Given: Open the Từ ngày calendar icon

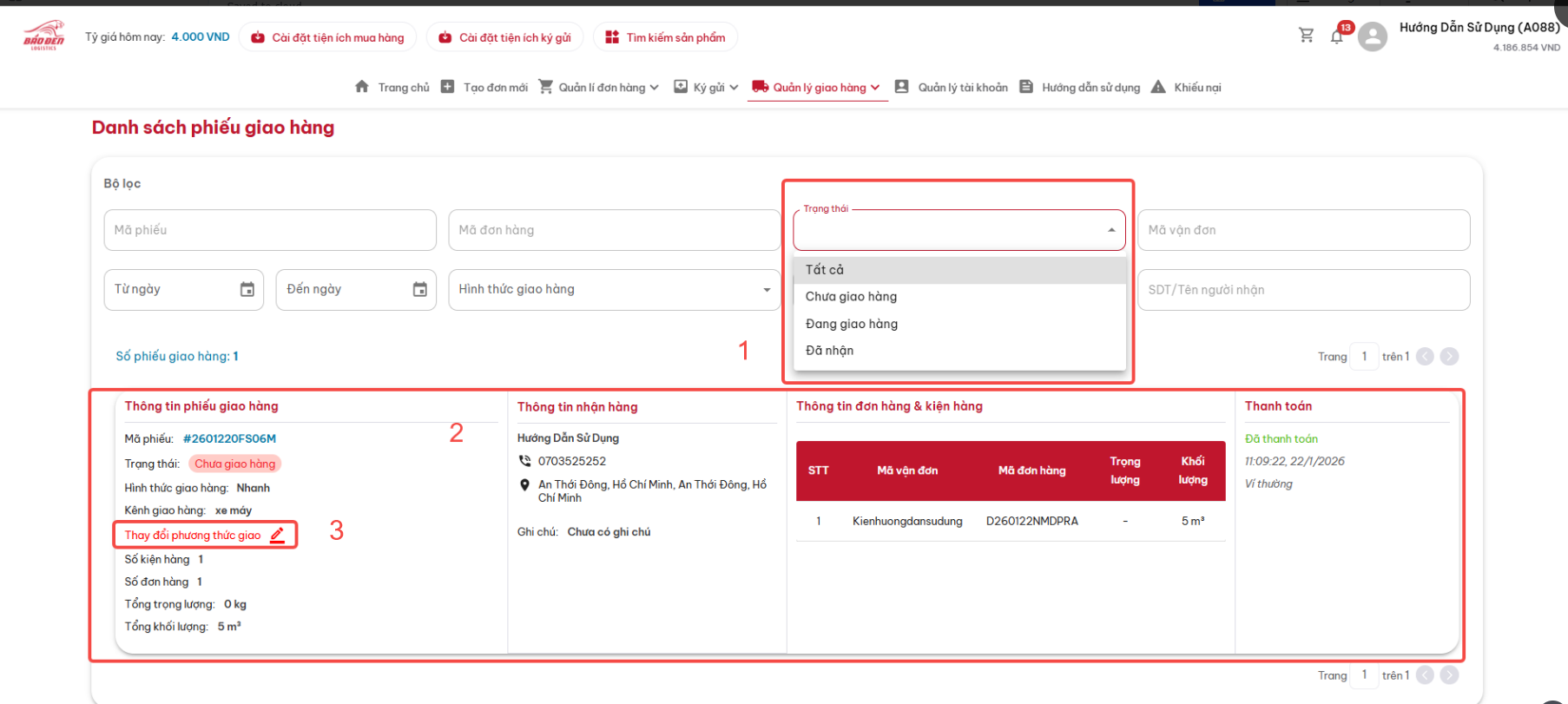Looking at the screenshot, I should pos(247,289).
